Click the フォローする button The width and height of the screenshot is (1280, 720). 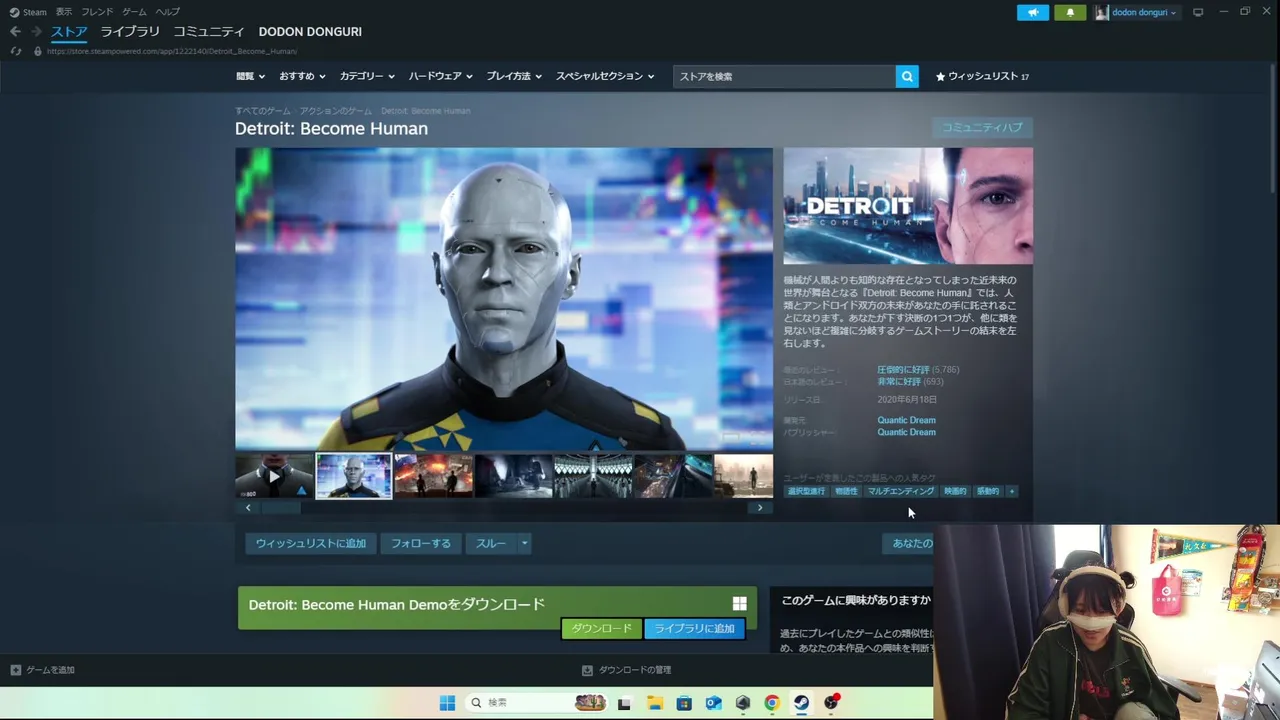421,544
